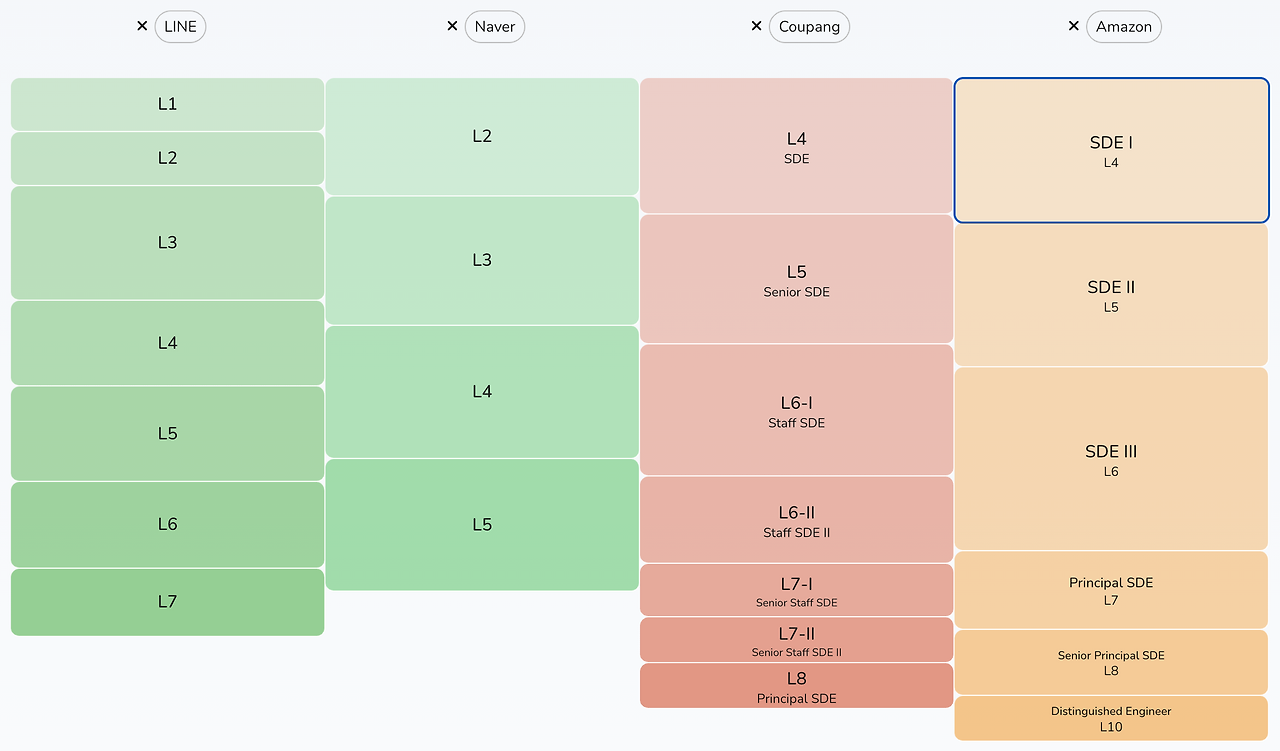Viewport: 1280px width, 751px height.
Task: Select Amazon SDE II L5 block
Action: [1111, 295]
